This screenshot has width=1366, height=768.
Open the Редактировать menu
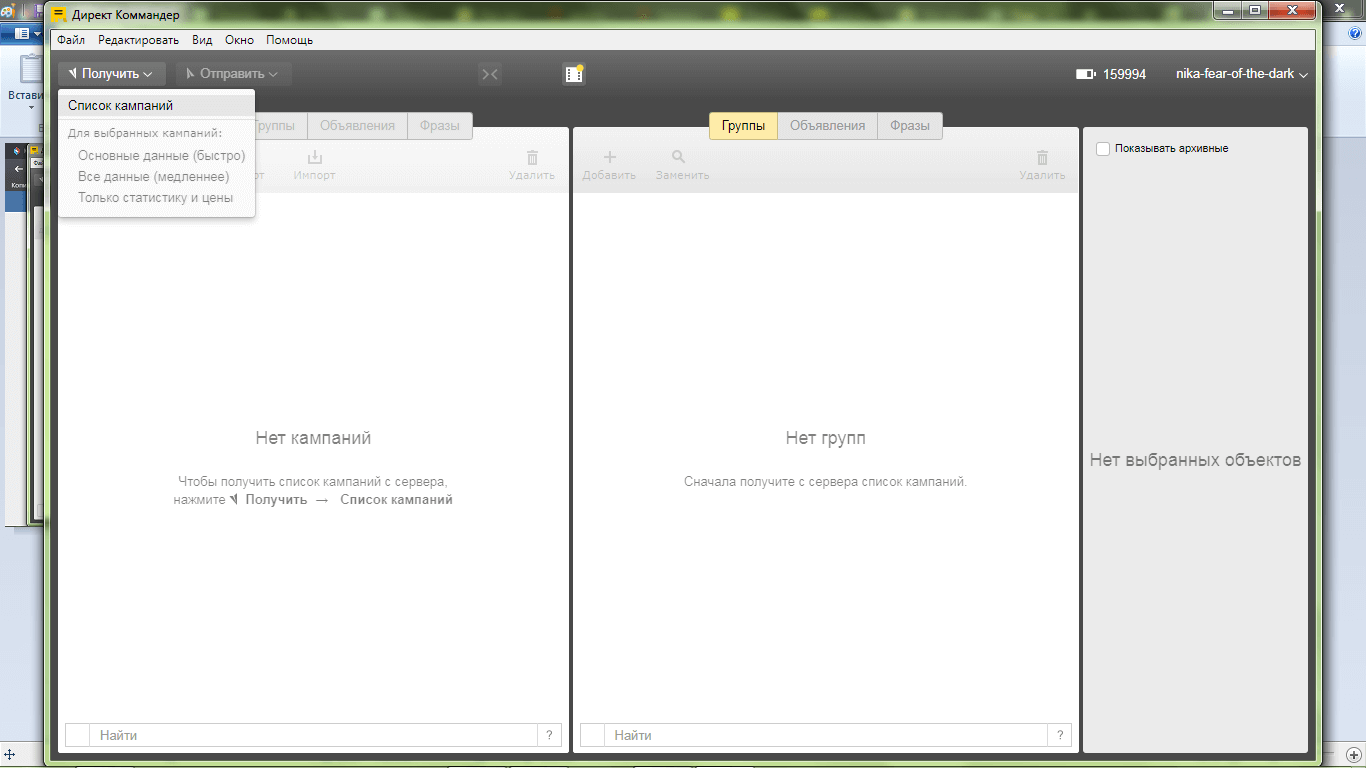pyautogui.click(x=138, y=40)
